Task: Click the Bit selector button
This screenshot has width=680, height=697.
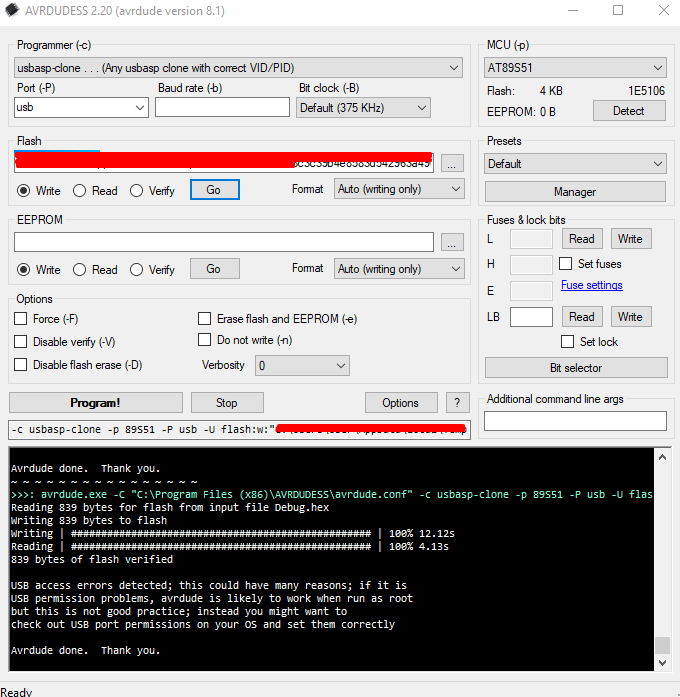Action: pos(575,368)
